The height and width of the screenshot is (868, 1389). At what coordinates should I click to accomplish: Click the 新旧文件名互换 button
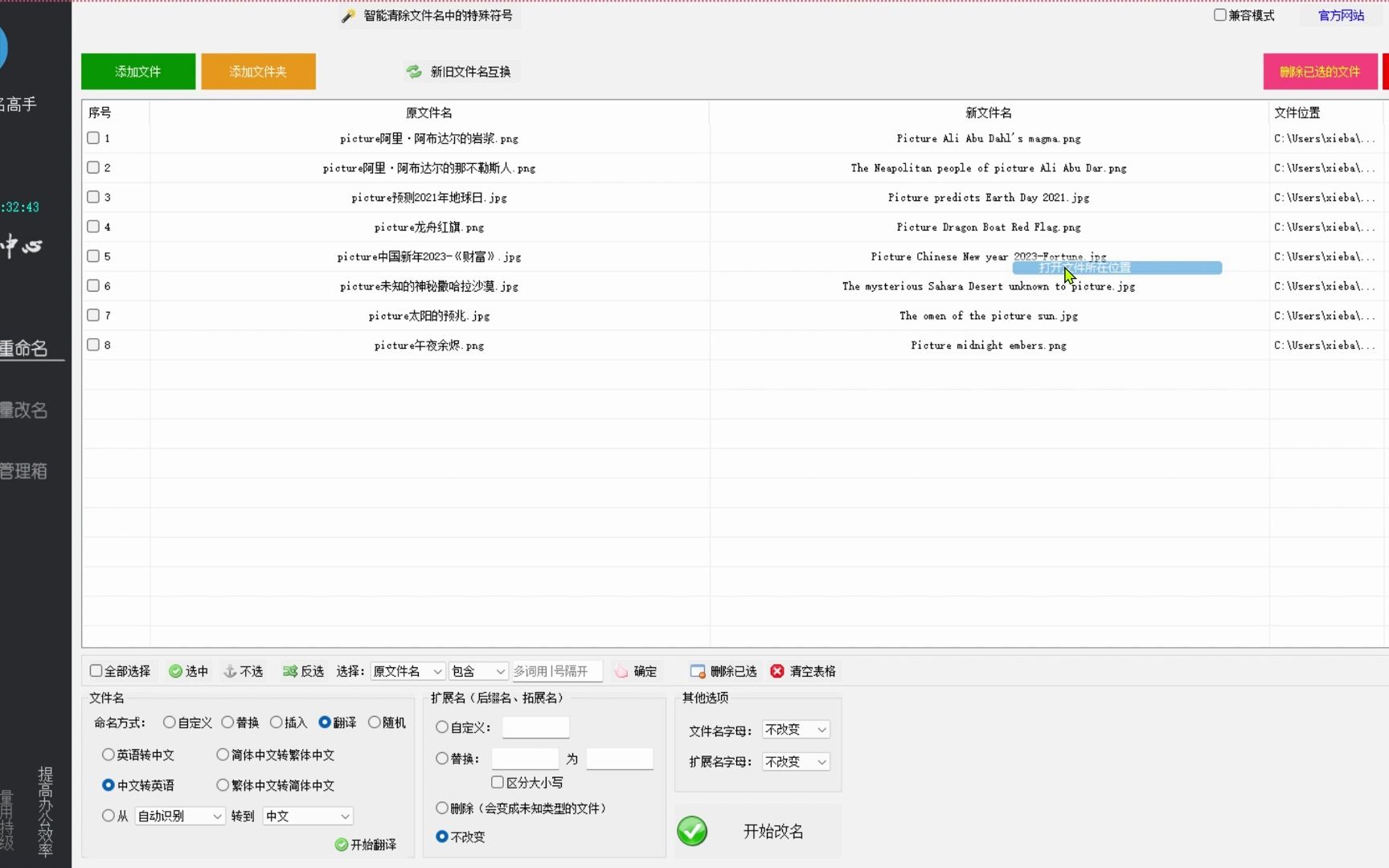[x=461, y=72]
